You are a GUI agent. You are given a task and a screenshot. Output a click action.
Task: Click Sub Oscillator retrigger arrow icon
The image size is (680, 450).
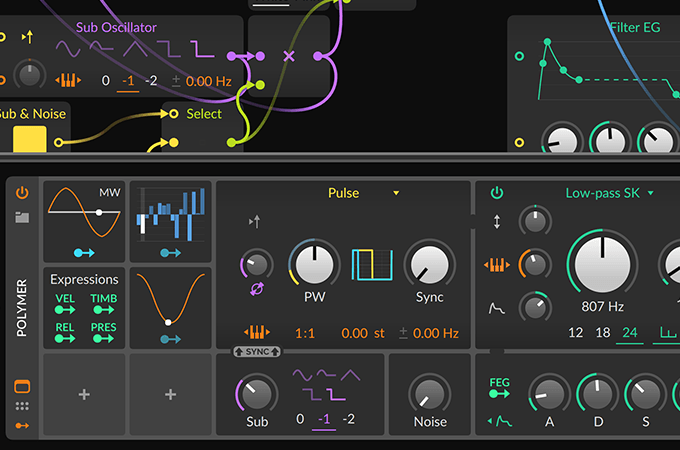click(28, 37)
